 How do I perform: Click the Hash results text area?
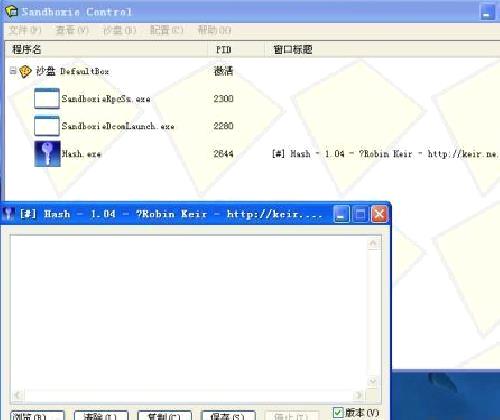(189, 313)
